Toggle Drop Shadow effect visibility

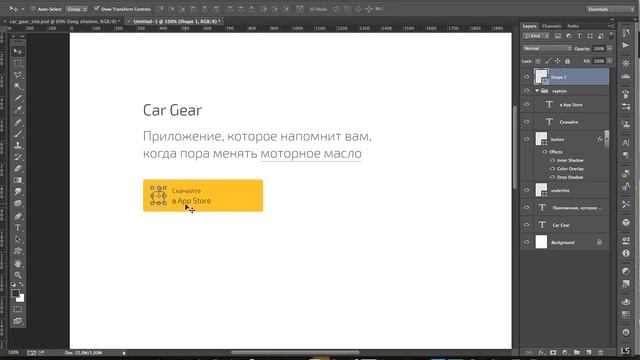tap(552, 177)
